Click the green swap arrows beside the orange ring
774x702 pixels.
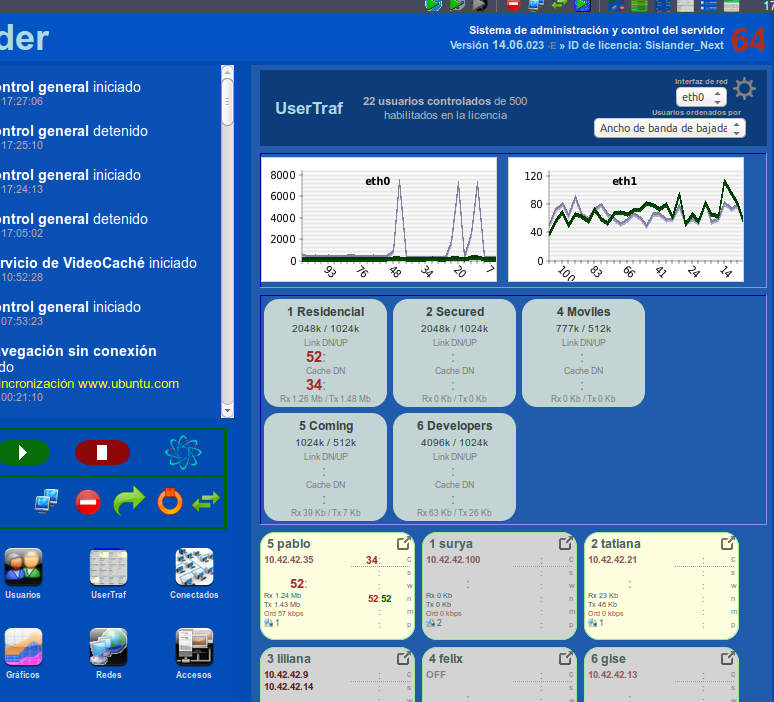point(206,502)
